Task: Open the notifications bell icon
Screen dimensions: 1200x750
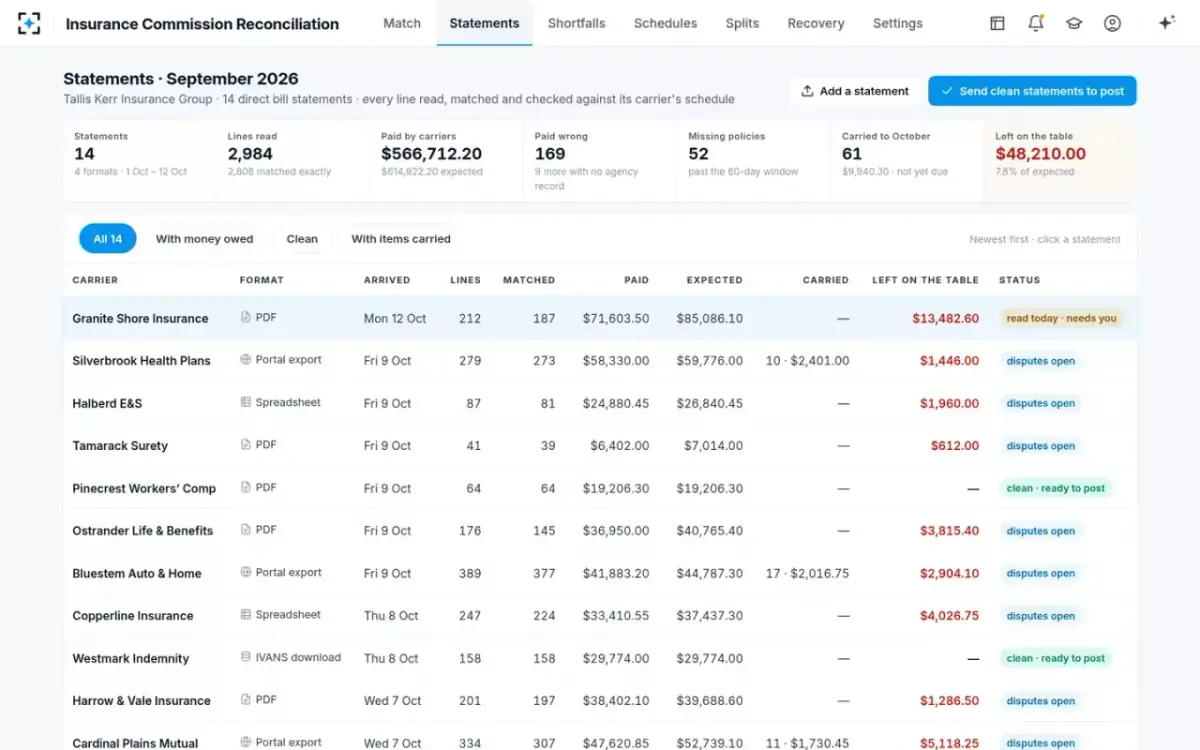Action: tap(1036, 23)
